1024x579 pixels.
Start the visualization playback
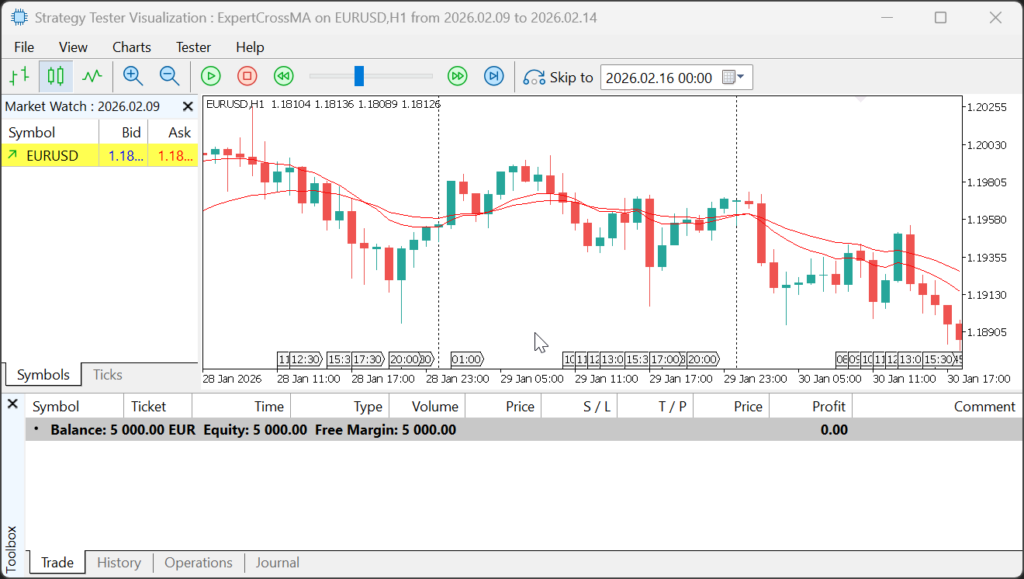pos(210,77)
